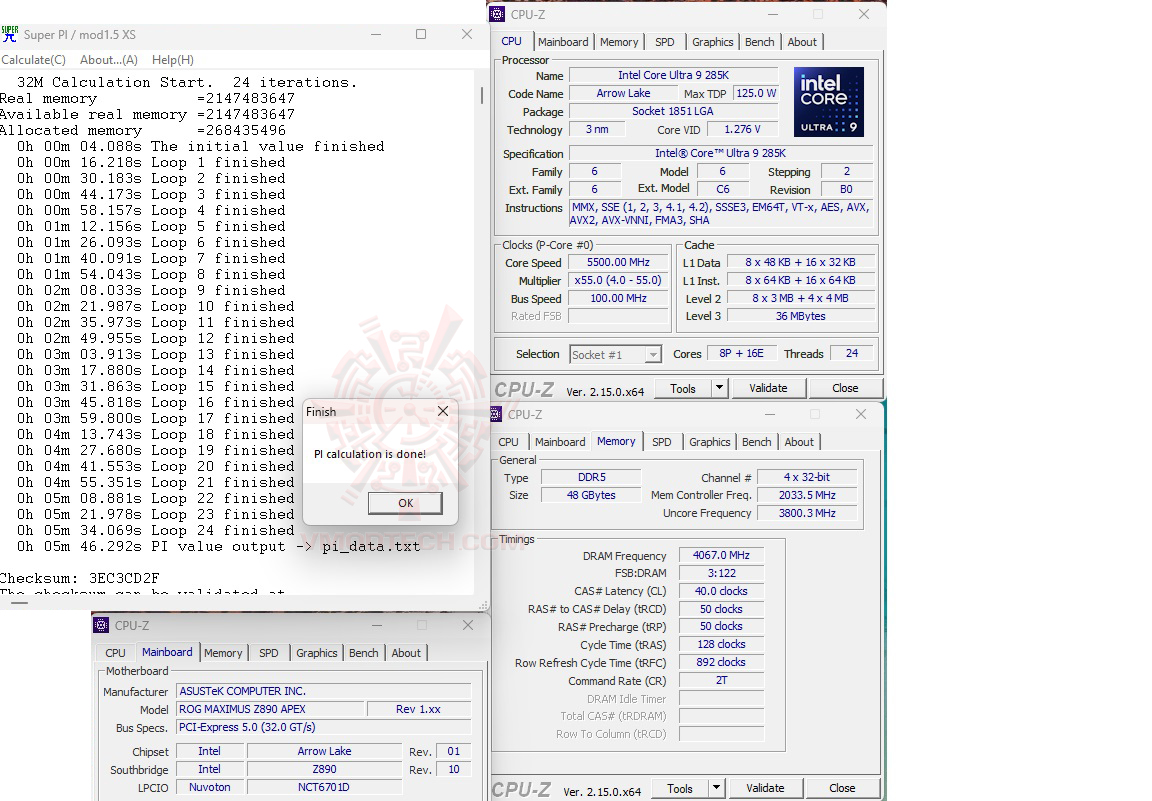The image size is (1152, 801).
Task: Switch to the Graphics tab
Action: pos(712,42)
